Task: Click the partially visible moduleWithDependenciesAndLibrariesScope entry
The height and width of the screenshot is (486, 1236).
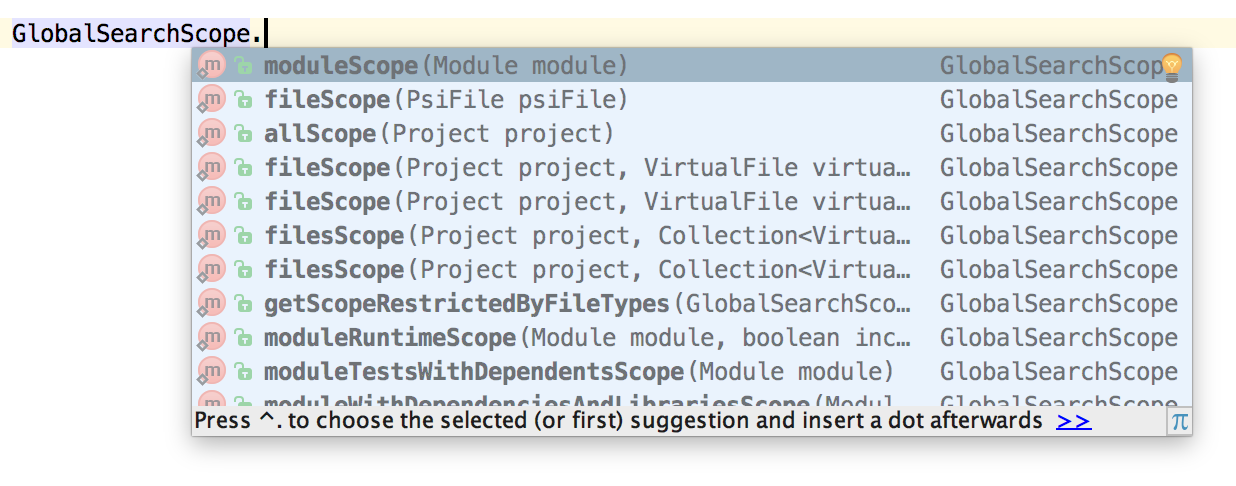Action: coord(691,399)
